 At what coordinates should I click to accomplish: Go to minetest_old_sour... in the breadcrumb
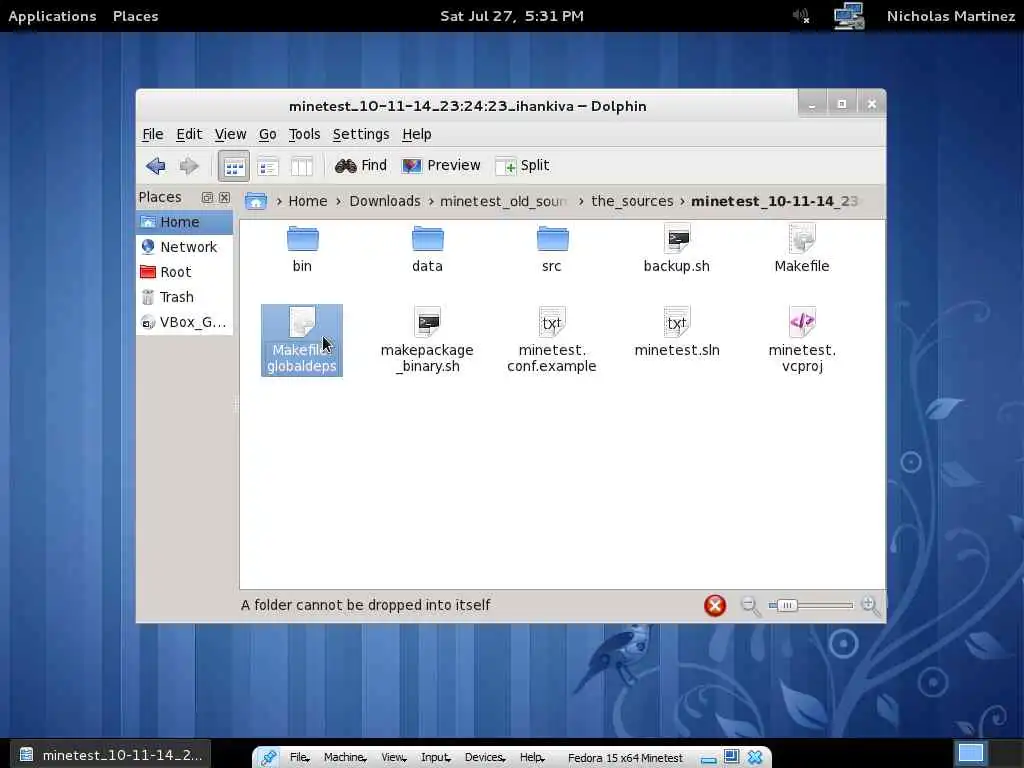tap(504, 201)
